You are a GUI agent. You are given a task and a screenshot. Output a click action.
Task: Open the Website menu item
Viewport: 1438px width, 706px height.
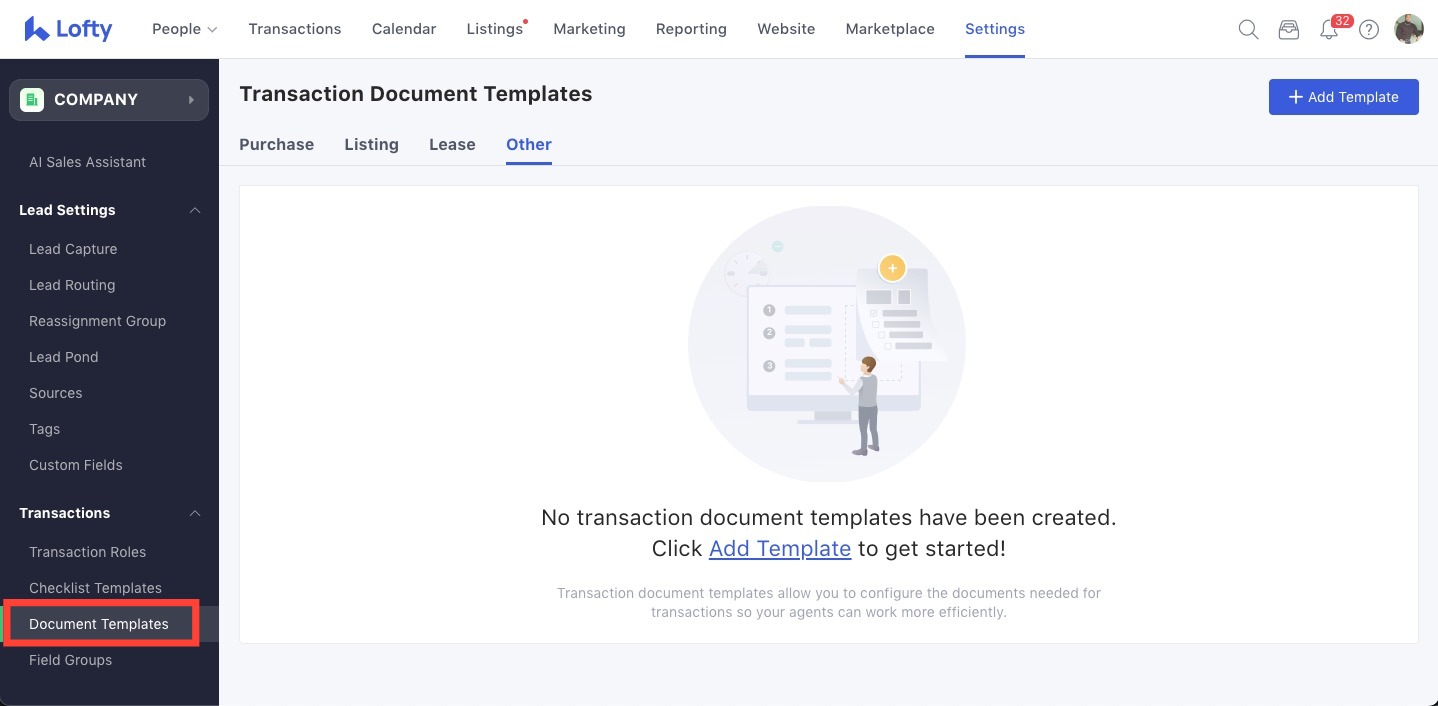pyautogui.click(x=786, y=29)
